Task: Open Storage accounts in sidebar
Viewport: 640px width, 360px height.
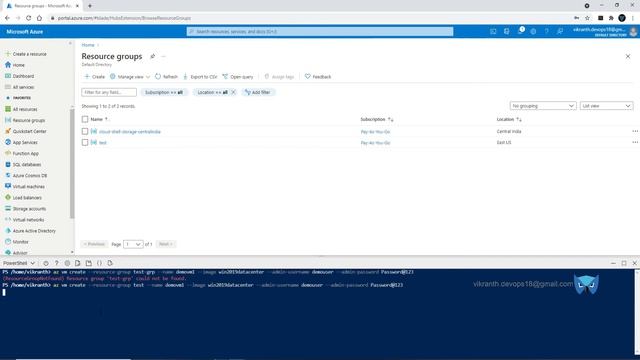Action: [x=25, y=209]
